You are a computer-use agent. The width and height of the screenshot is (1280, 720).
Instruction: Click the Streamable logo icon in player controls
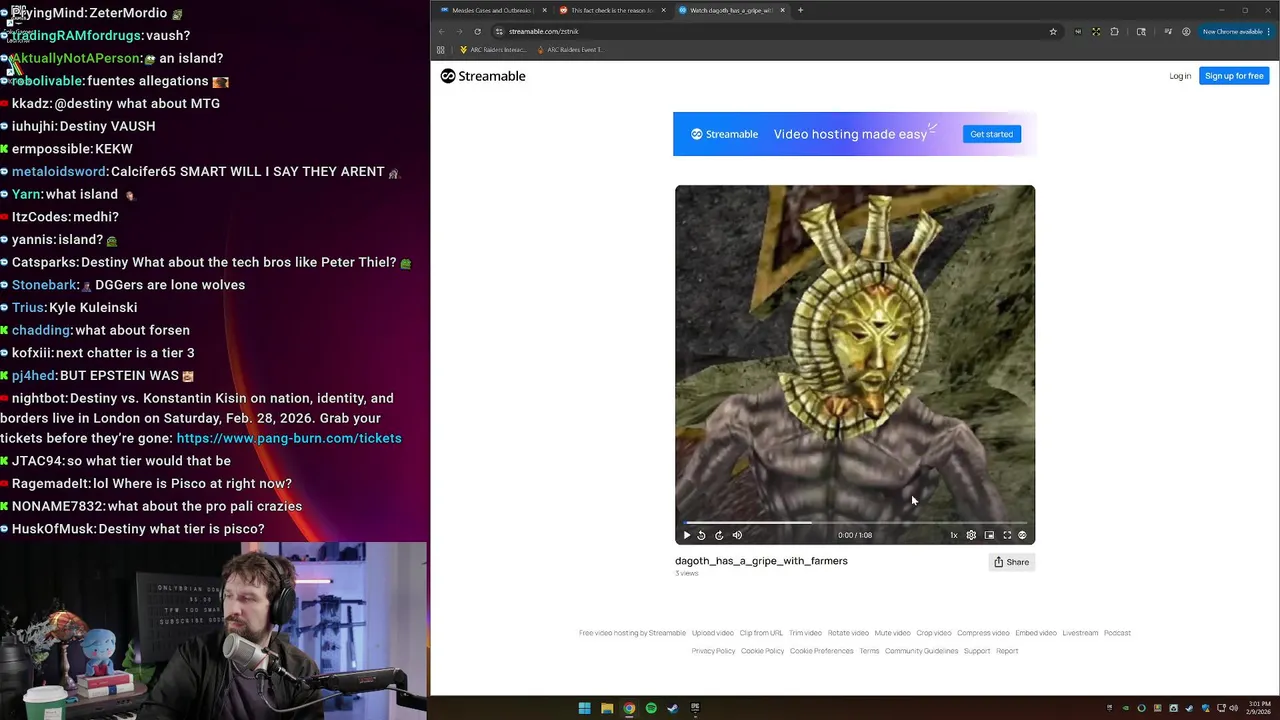1022,535
